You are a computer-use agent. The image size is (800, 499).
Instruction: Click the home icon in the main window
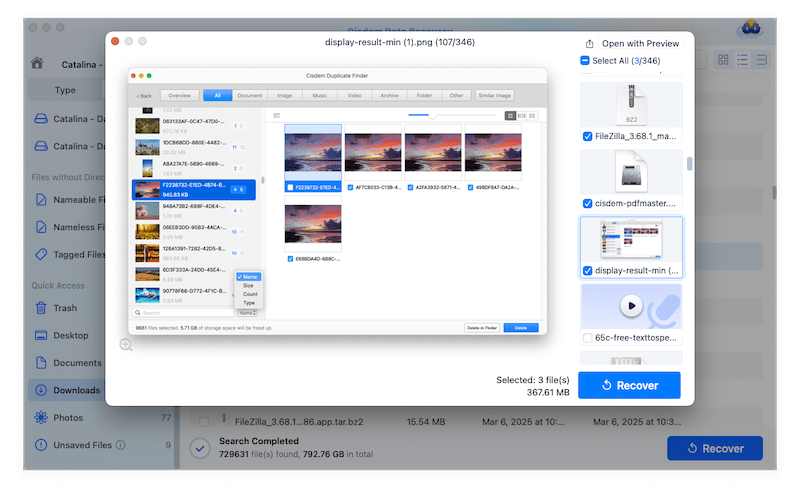tap(37, 63)
